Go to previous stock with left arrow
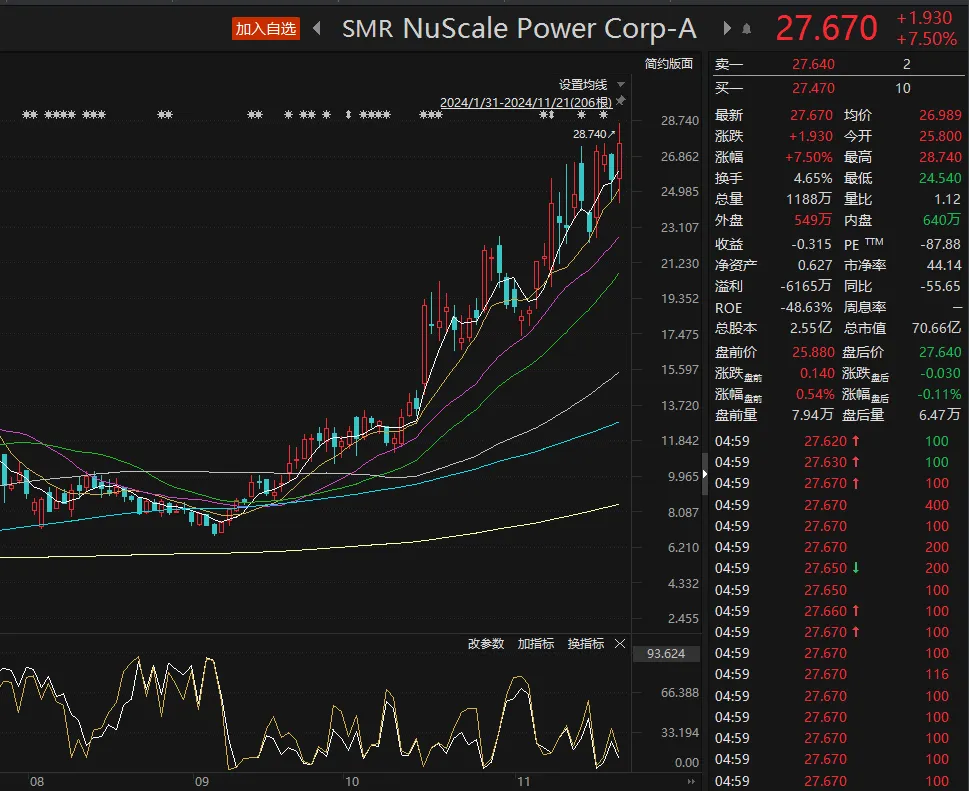Image resolution: width=969 pixels, height=791 pixels. coord(317,29)
